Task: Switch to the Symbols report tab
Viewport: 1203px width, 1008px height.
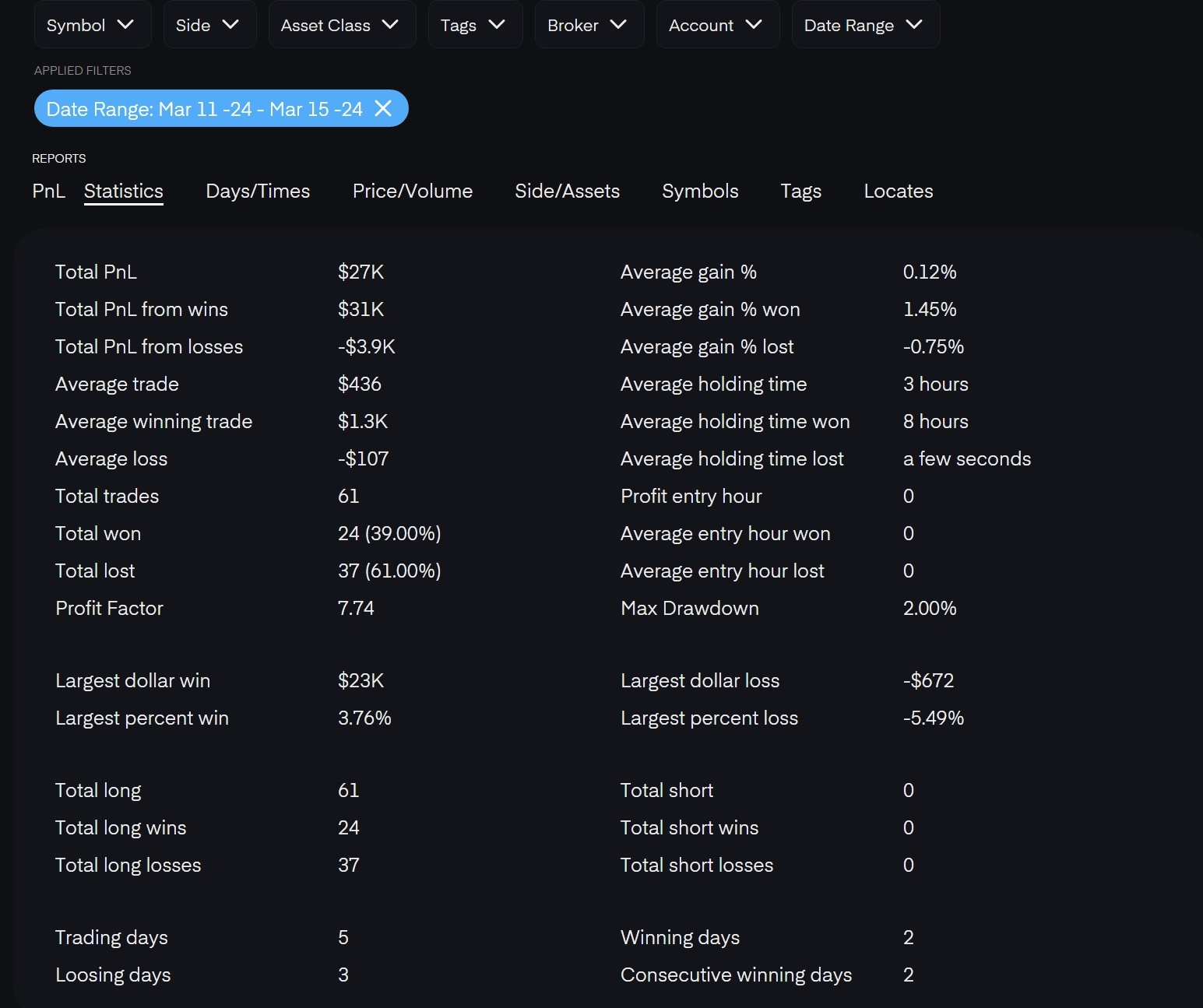Action: (700, 191)
